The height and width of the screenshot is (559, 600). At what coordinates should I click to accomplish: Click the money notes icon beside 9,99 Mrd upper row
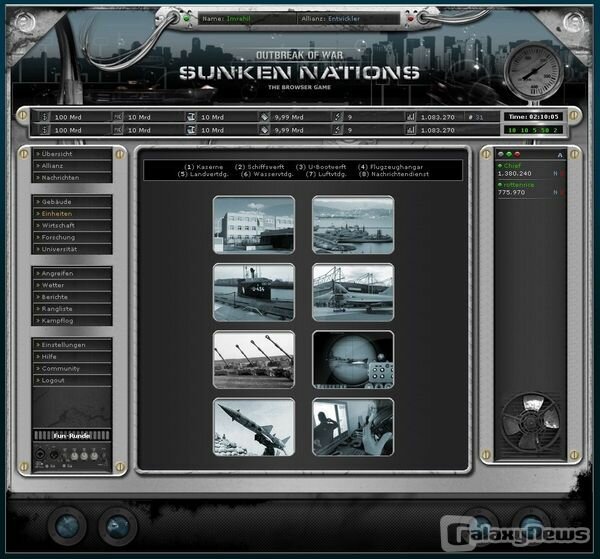pos(264,117)
